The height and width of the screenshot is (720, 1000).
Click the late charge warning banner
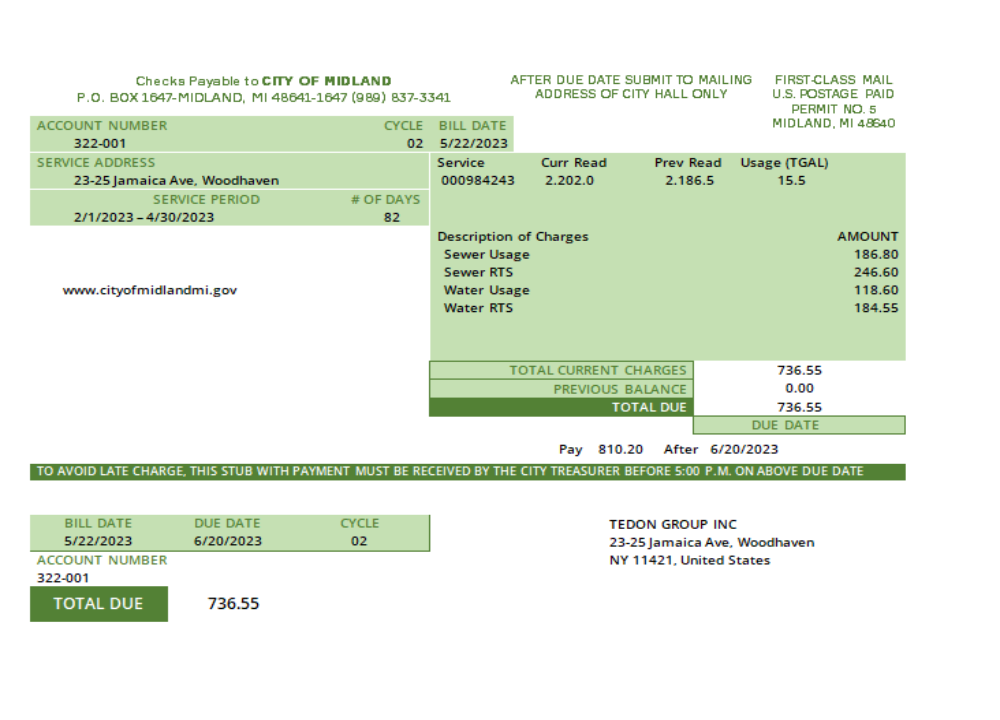tap(467, 472)
